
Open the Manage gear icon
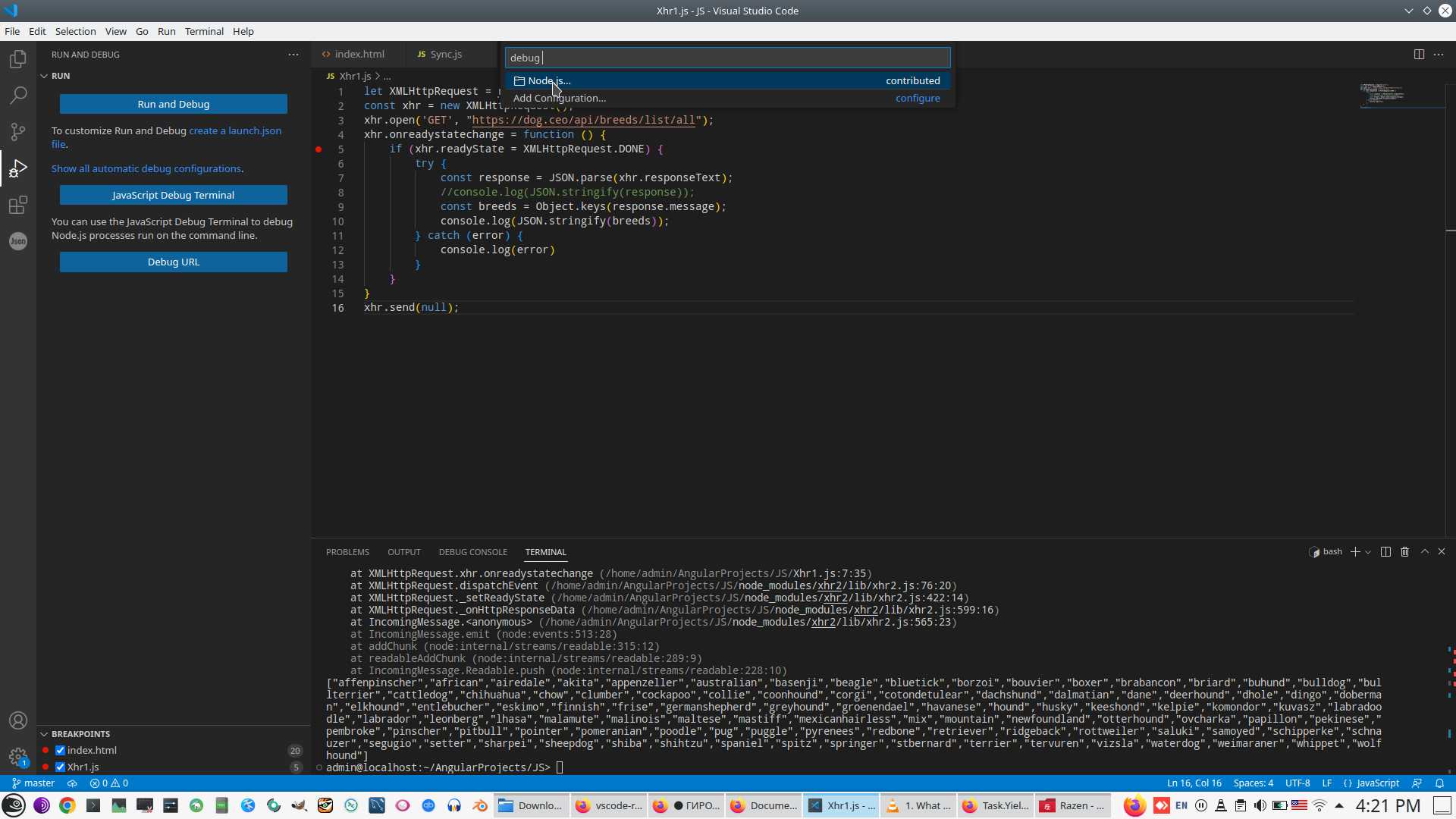coord(18,757)
